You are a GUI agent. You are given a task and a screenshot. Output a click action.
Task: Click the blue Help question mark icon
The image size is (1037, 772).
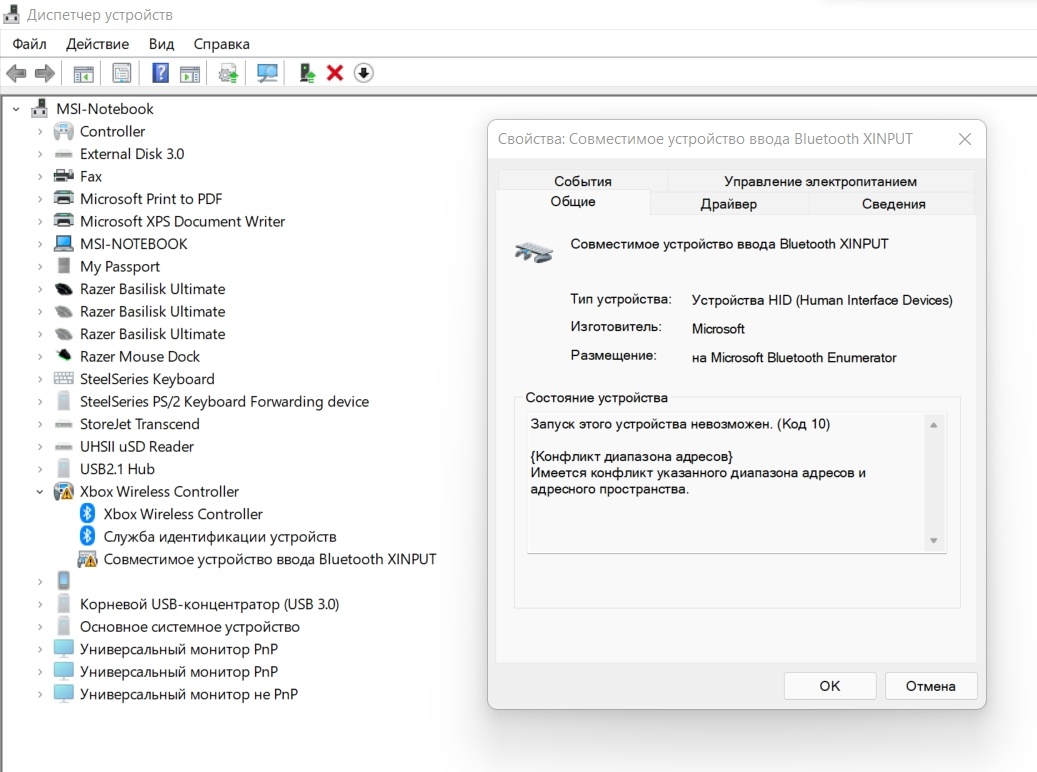[160, 73]
